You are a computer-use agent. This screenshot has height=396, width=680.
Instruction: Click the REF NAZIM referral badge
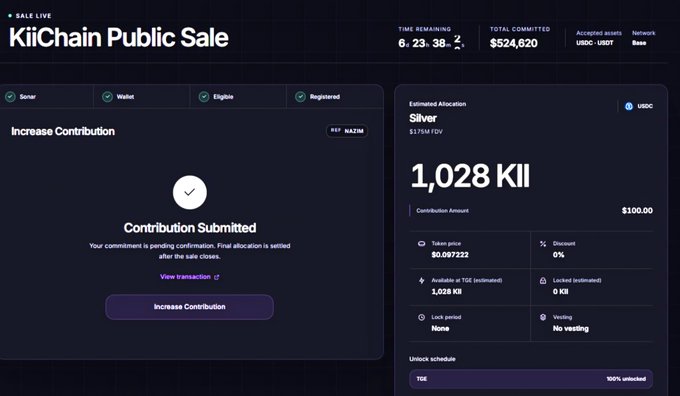(347, 131)
